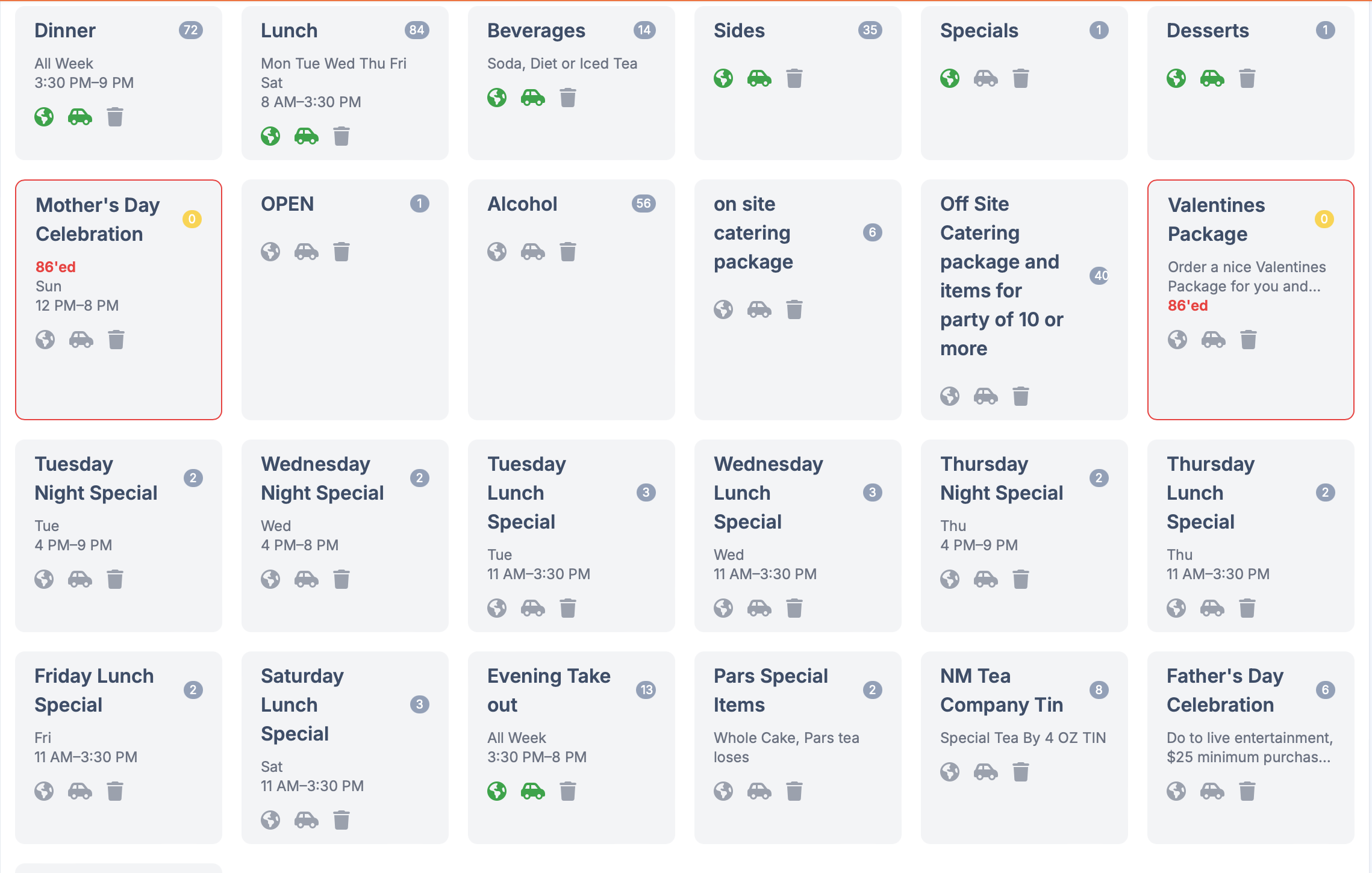Click trash icon on Alcohol card
The width and height of the screenshot is (1372, 873).
point(568,252)
